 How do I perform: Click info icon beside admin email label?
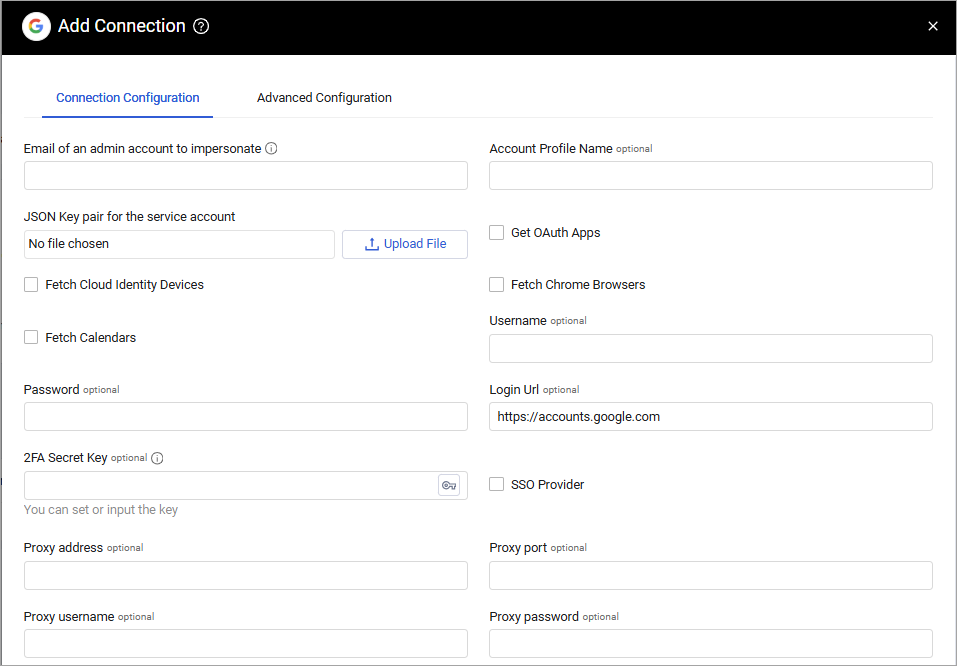[x=271, y=149]
